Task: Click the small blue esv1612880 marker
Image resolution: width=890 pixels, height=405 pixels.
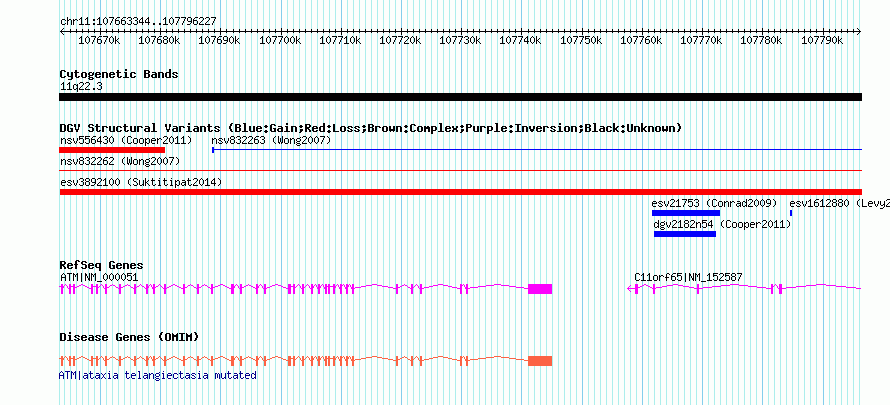Action: pos(791,213)
